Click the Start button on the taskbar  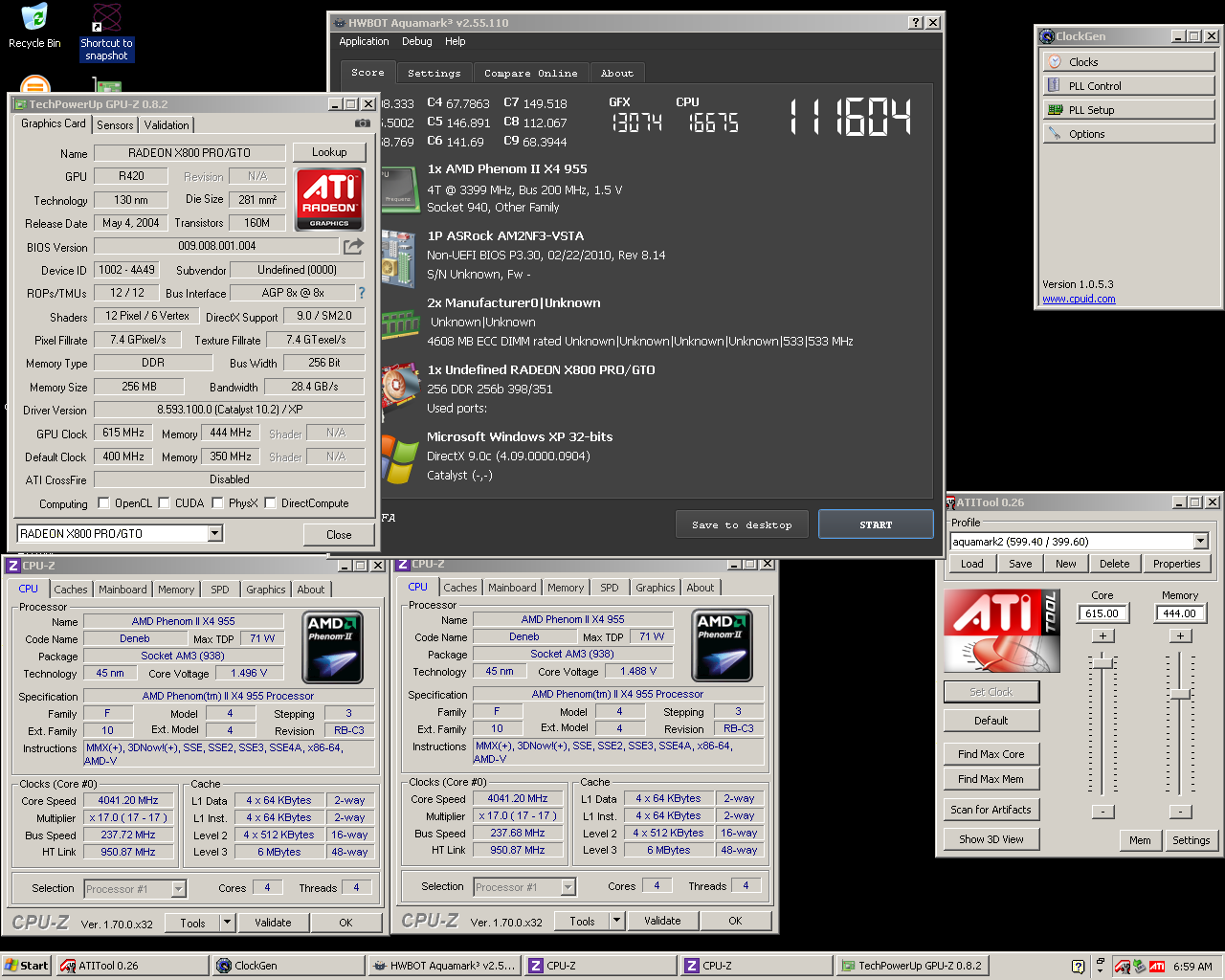(x=26, y=966)
